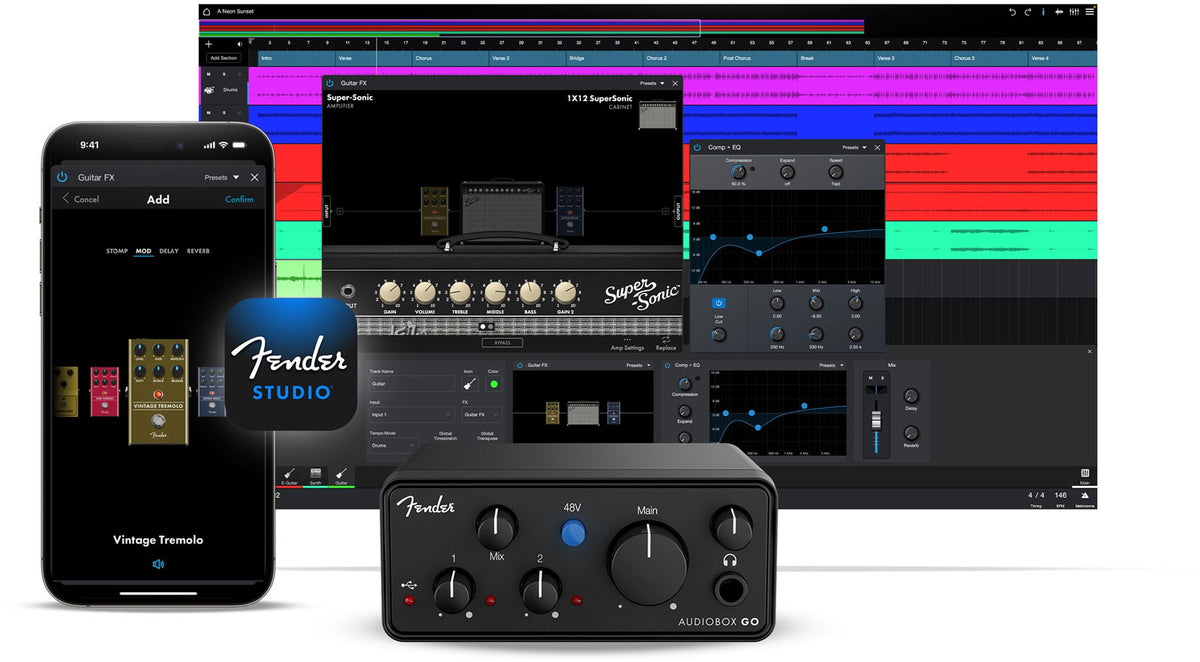Click the Mix panel Delay knob
Viewport: 1200px width, 662px height.
(911, 397)
